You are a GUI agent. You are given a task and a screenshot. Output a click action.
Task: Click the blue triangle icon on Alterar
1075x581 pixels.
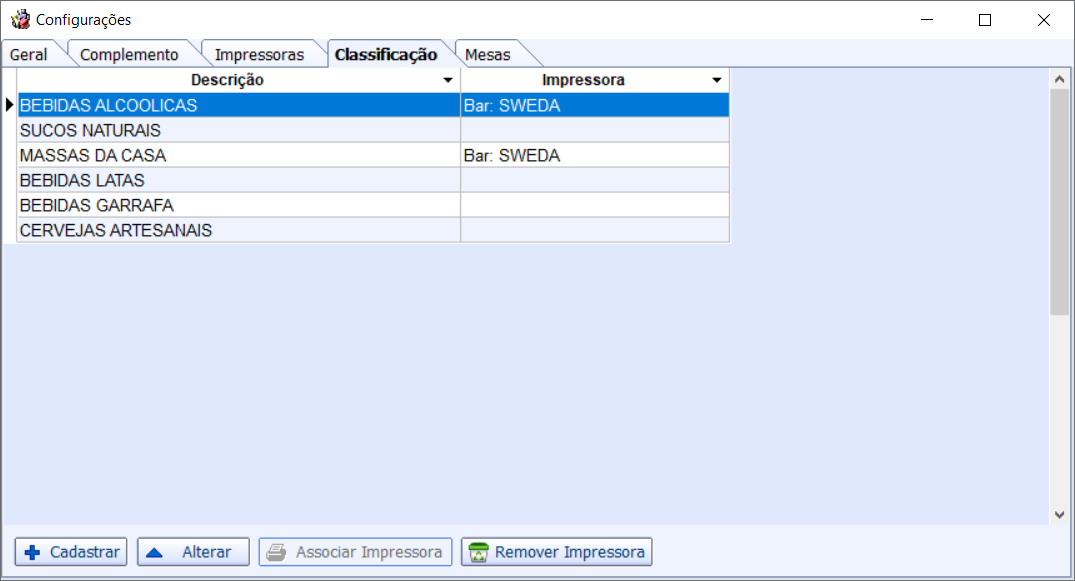pos(155,552)
